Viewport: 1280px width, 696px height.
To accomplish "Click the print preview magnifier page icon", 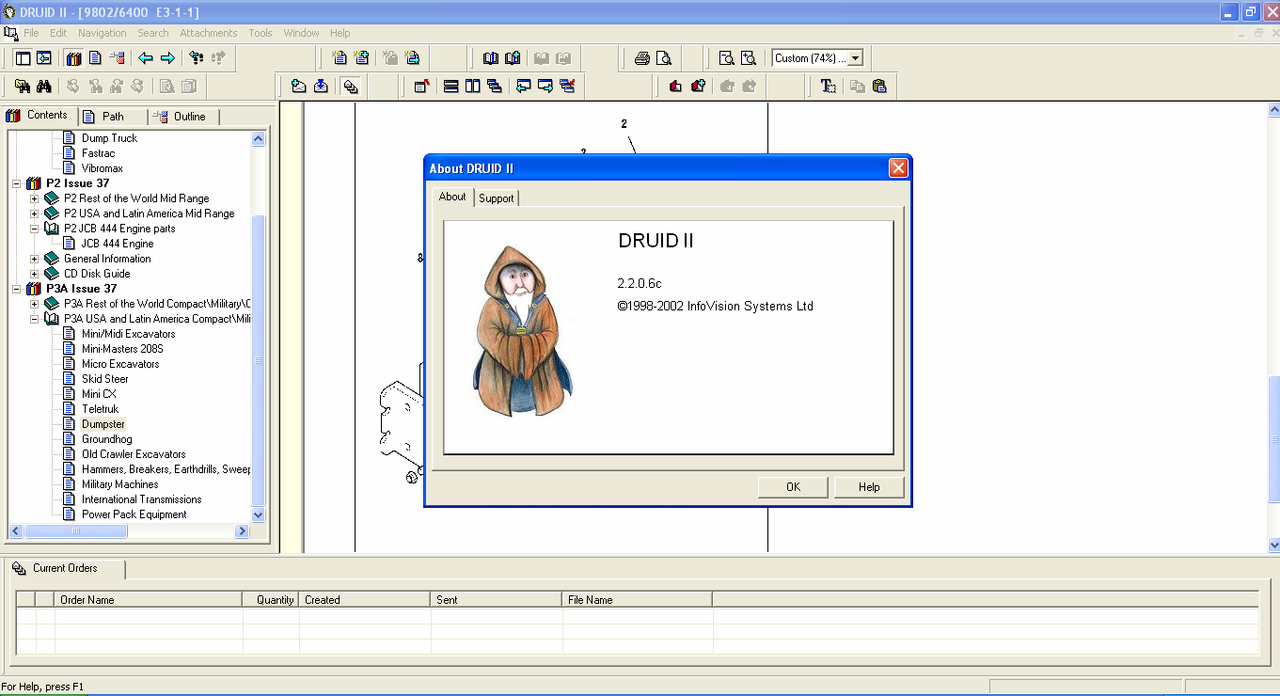I will (664, 58).
